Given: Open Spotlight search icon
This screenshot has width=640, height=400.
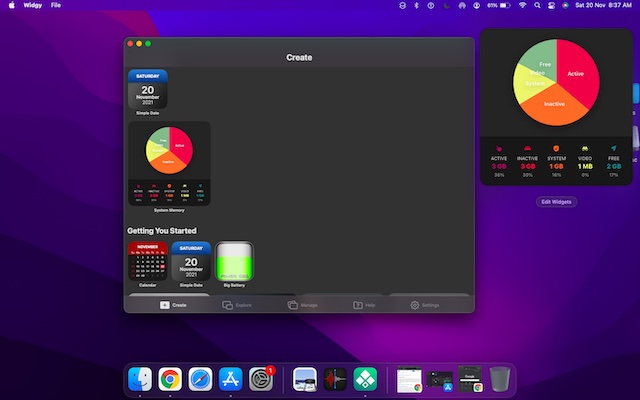Looking at the screenshot, I should click(537, 5).
